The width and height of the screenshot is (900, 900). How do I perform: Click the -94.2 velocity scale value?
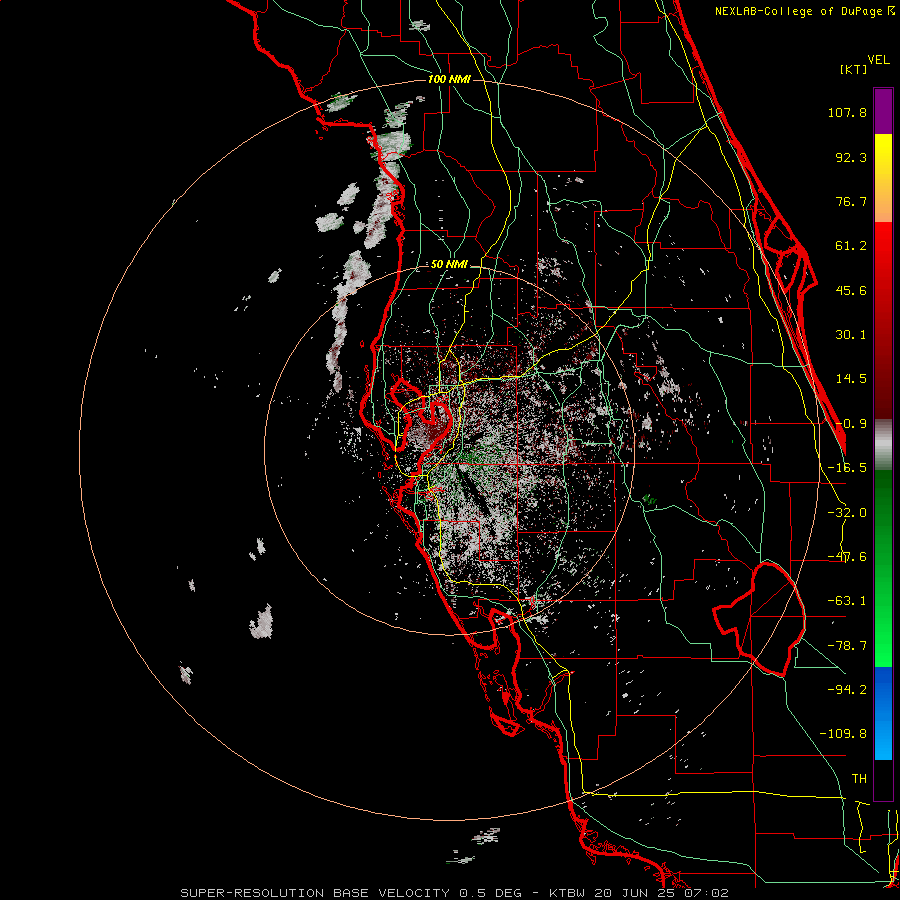pyautogui.click(x=847, y=689)
